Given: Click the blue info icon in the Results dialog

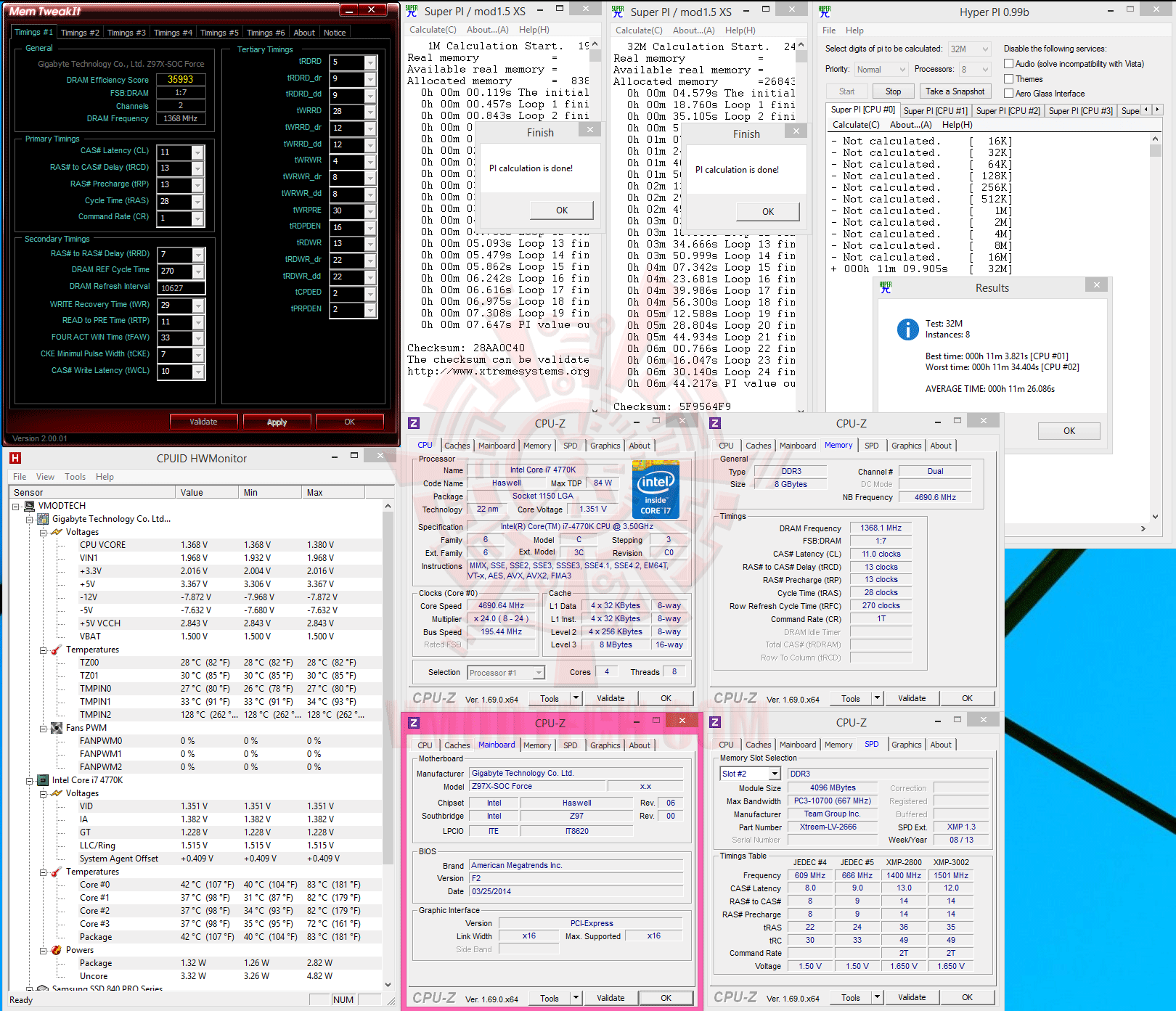Looking at the screenshot, I should [x=908, y=330].
